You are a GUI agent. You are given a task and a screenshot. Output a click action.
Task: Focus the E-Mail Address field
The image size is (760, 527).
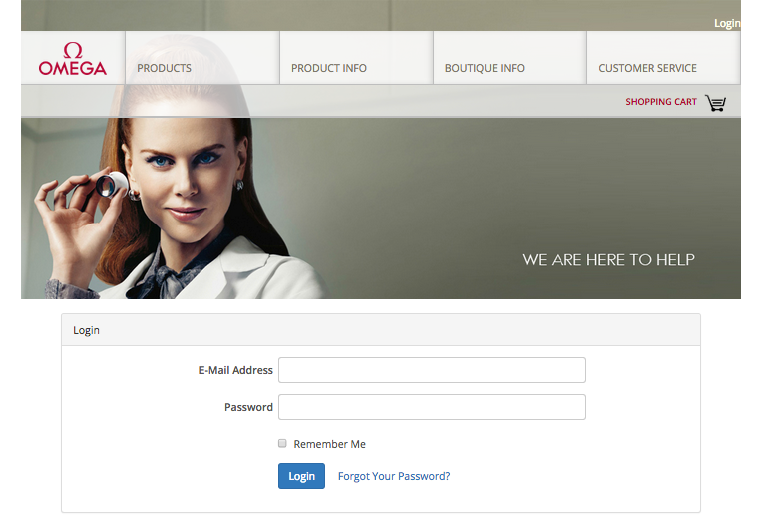[432, 370]
